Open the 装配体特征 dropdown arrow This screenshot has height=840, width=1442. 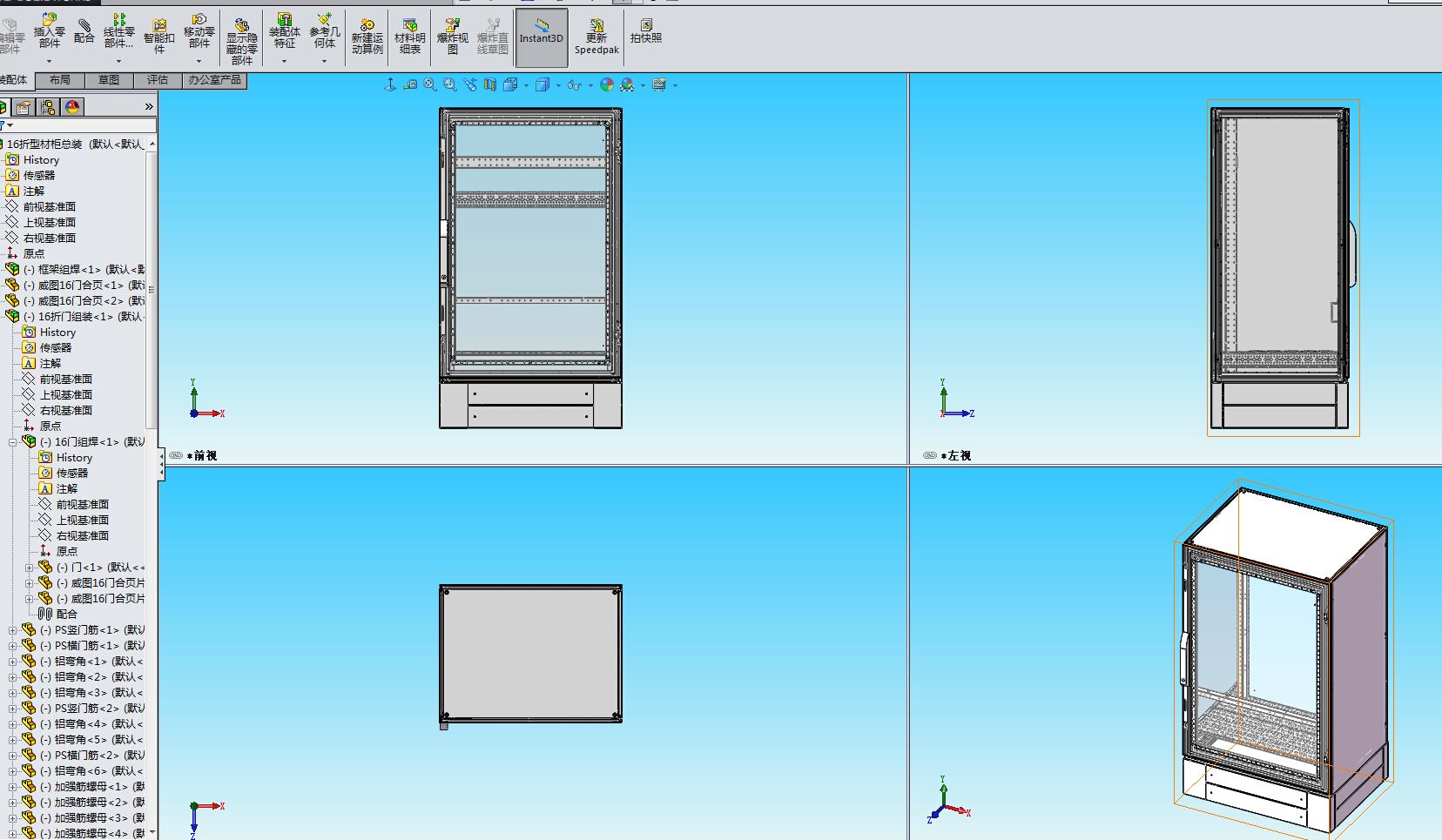[x=285, y=61]
